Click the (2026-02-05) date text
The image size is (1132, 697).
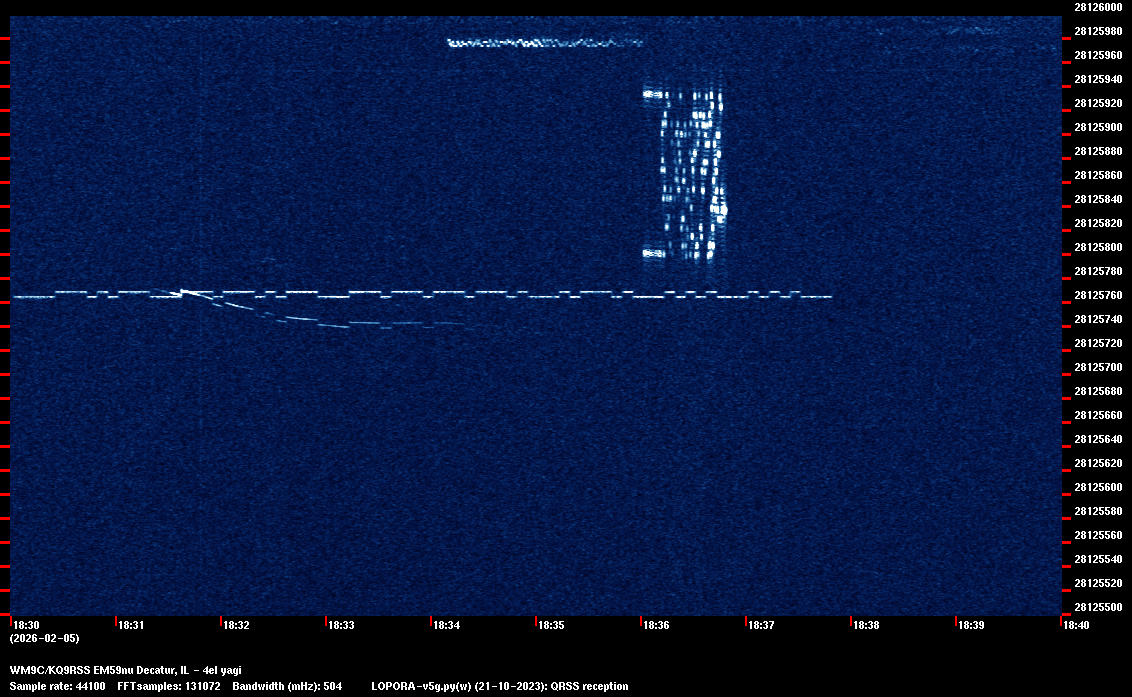[x=44, y=638]
